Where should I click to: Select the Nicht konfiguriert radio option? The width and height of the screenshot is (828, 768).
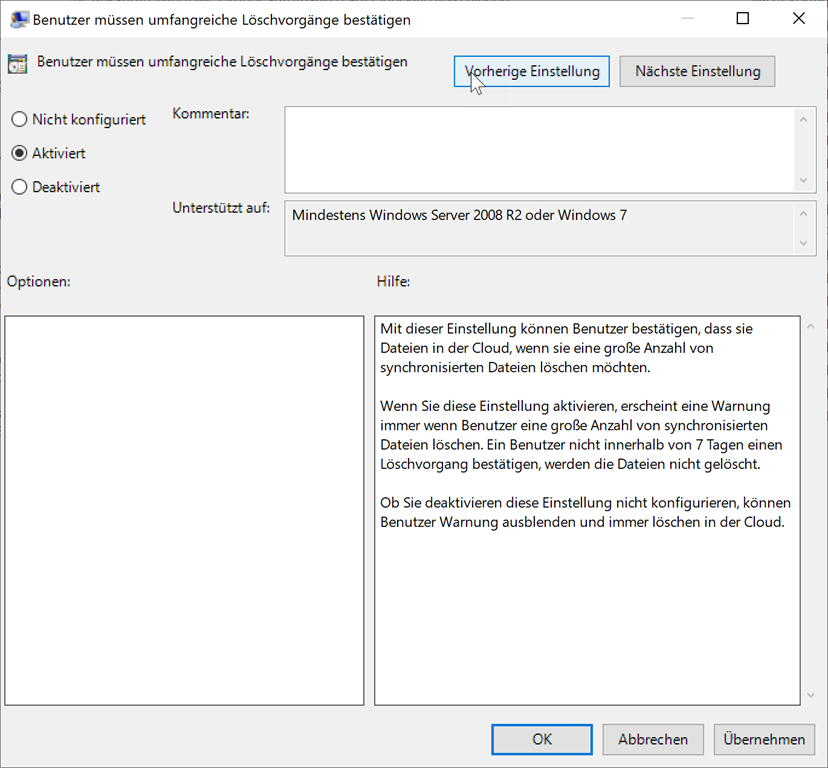click(19, 120)
